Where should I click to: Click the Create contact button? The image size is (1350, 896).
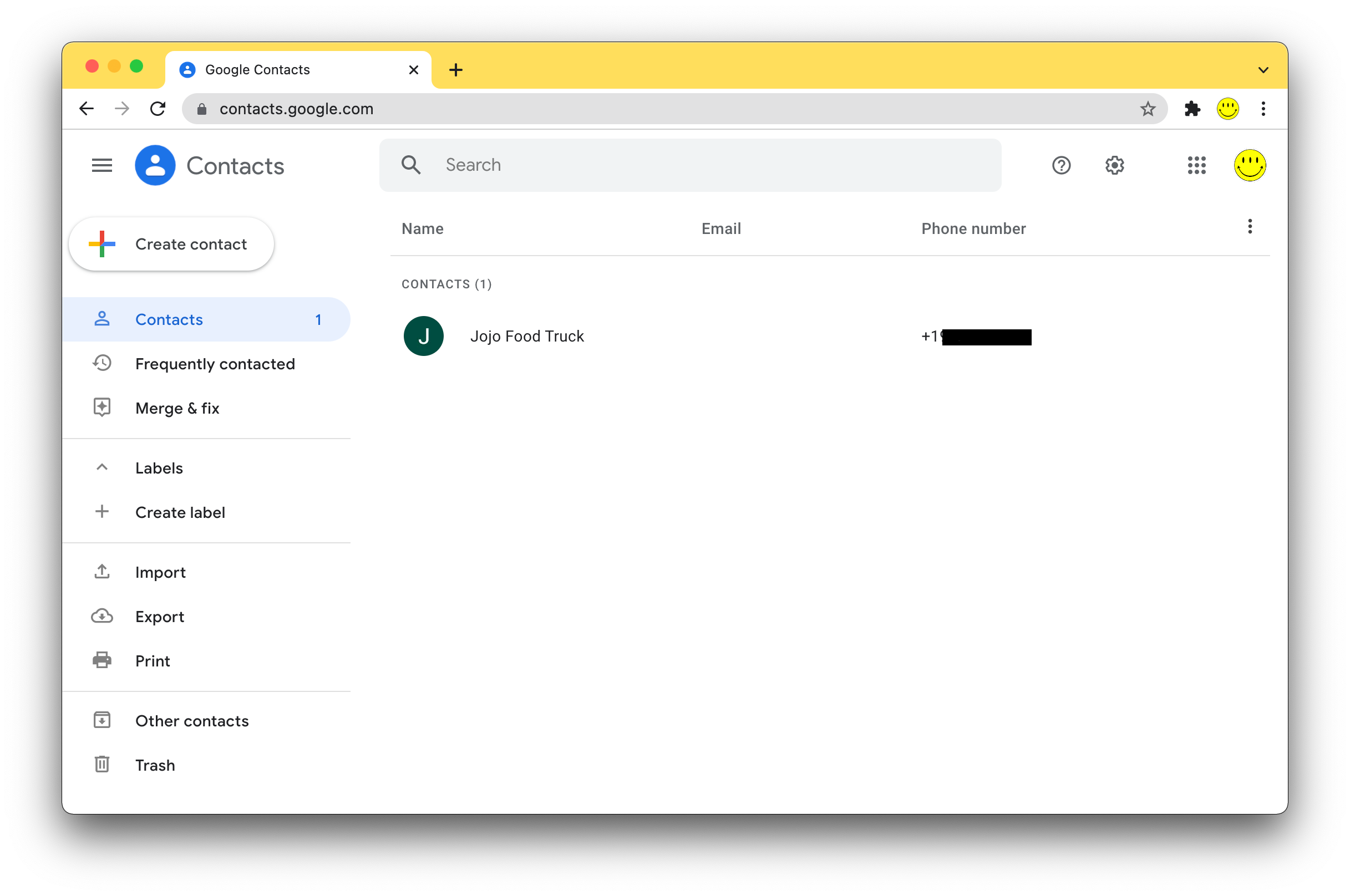click(171, 244)
